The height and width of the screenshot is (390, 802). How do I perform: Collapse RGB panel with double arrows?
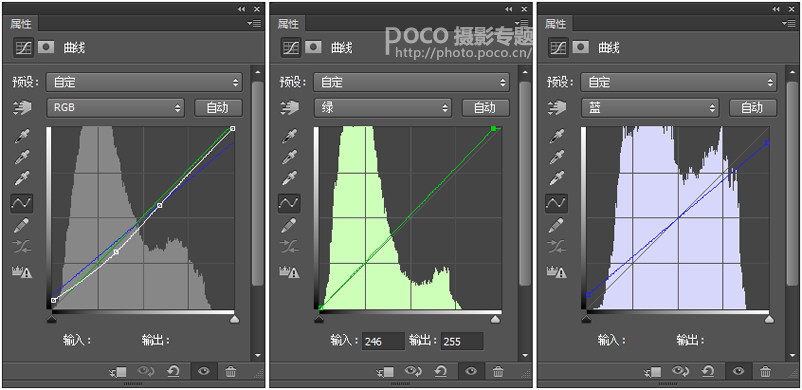(x=241, y=9)
